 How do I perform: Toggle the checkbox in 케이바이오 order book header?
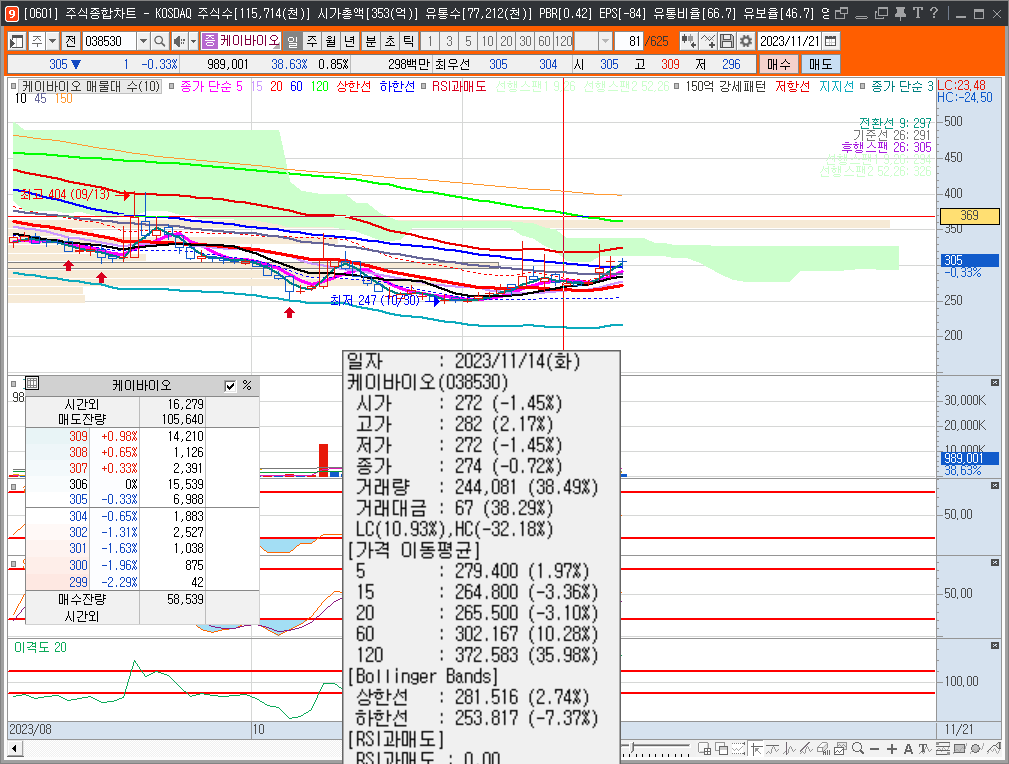point(230,386)
